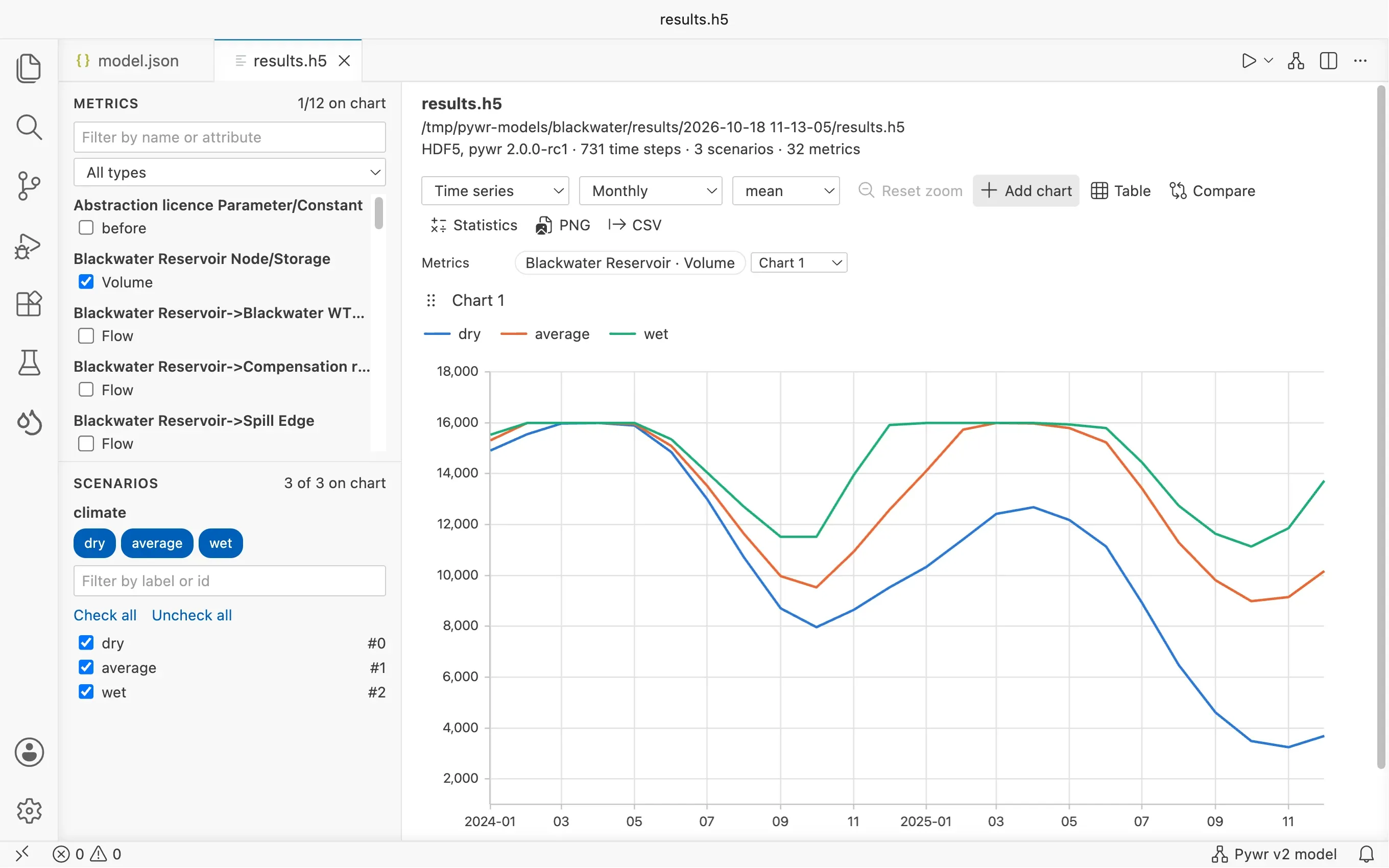The height and width of the screenshot is (868, 1389).
Task: Enable the Spill Edge Flow checkbox
Action: 86,444
